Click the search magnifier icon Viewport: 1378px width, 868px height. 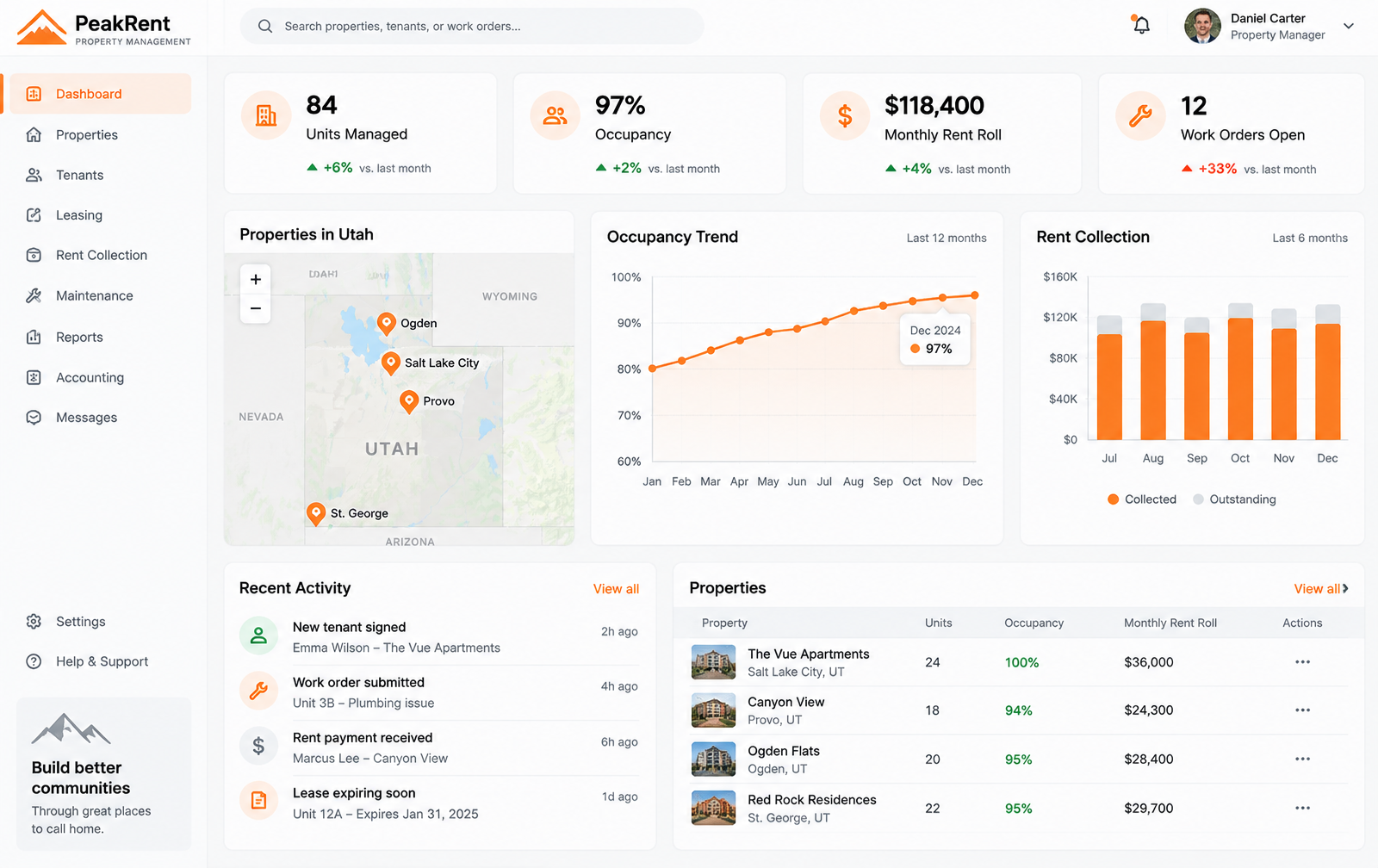click(265, 26)
